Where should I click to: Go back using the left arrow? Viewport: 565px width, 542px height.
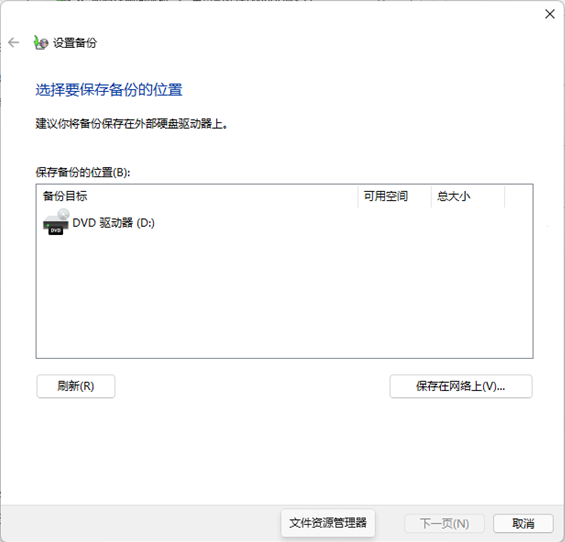14,43
